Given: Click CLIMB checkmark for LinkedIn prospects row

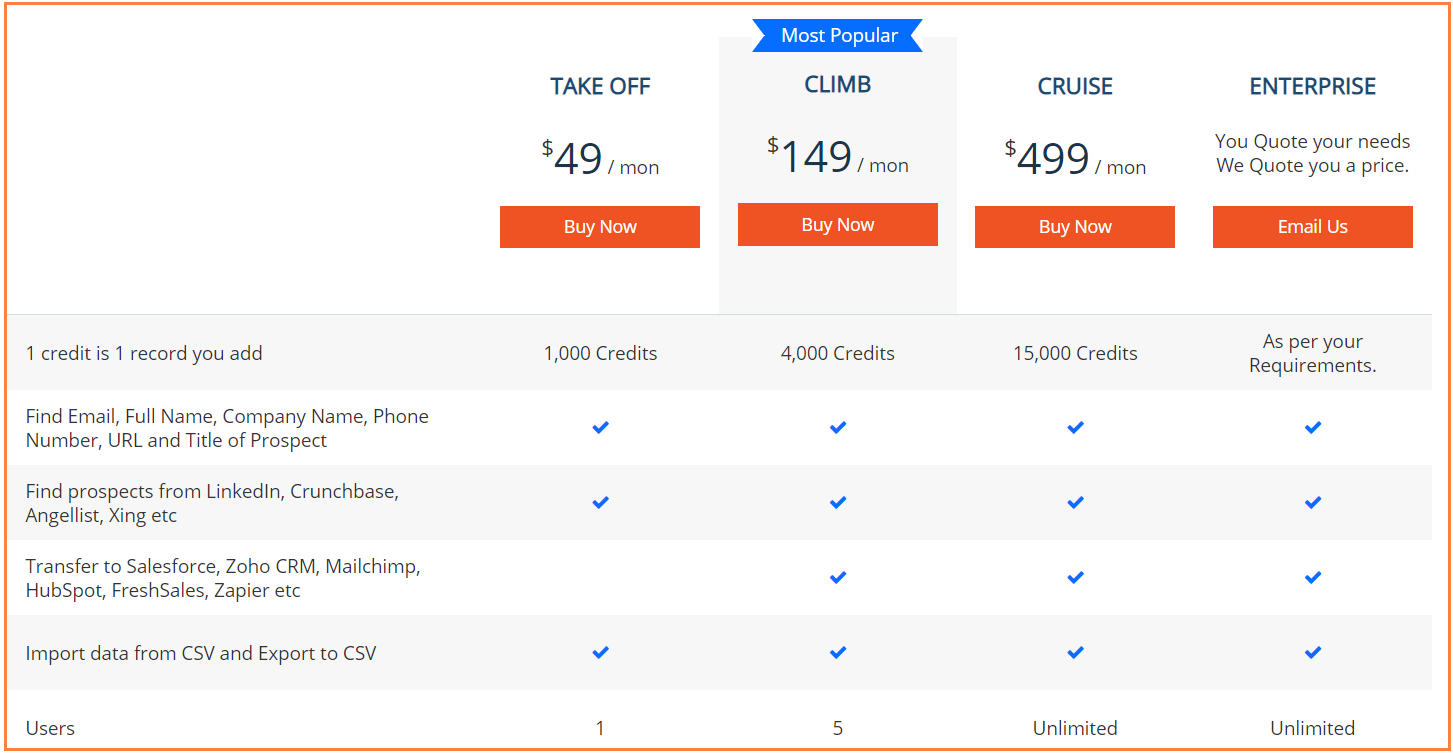Looking at the screenshot, I should 838,503.
